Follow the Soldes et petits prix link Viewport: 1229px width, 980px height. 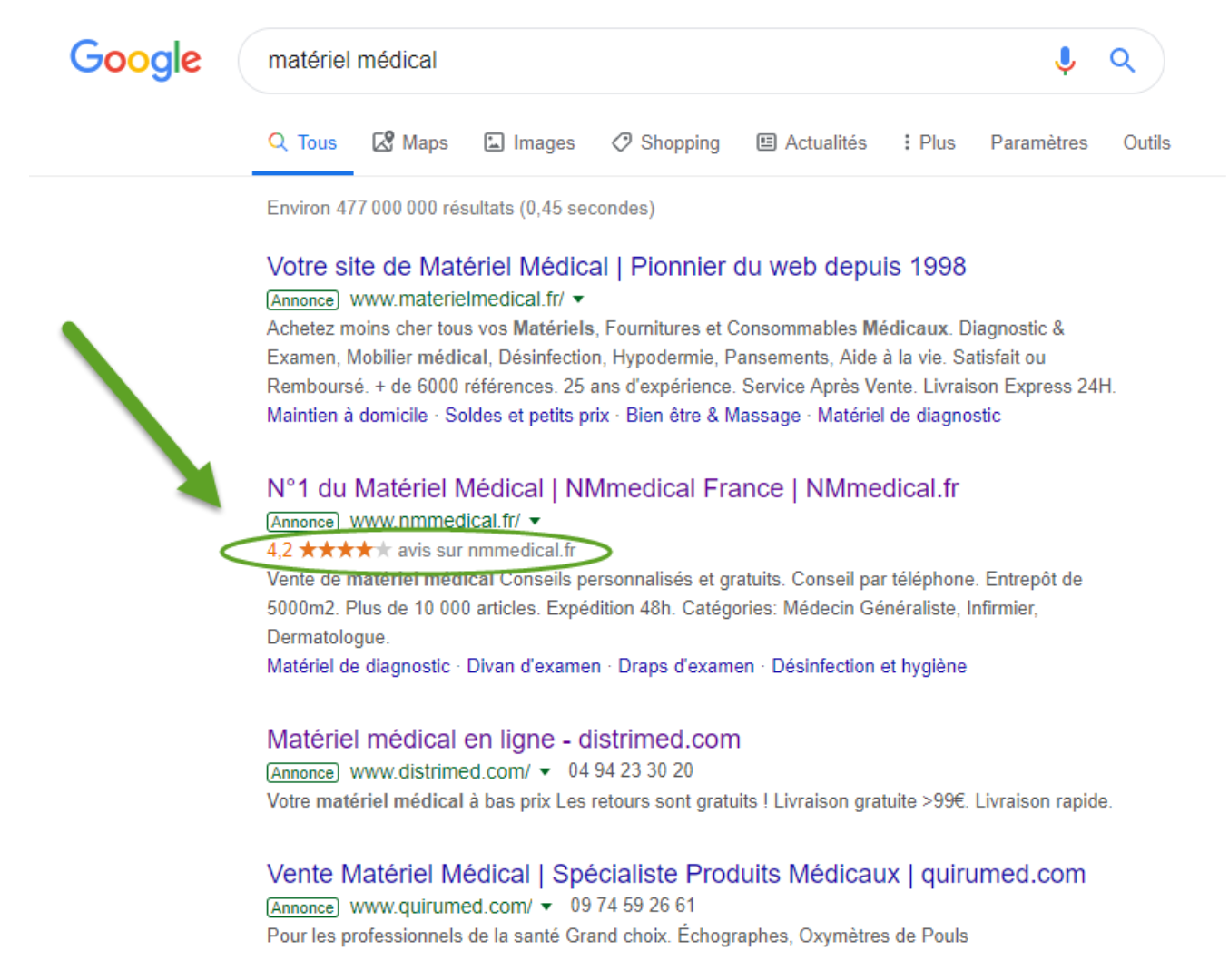(x=526, y=415)
